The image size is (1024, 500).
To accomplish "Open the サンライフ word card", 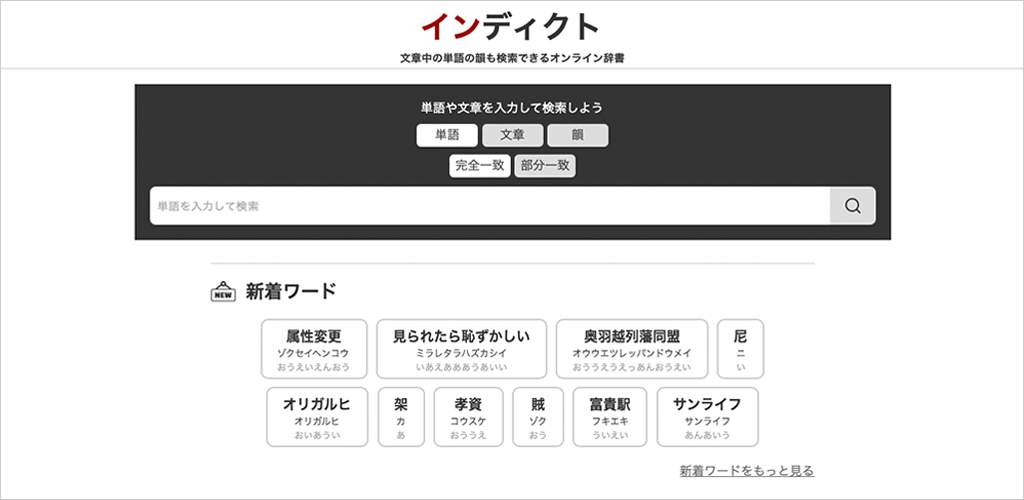I will [x=707, y=417].
